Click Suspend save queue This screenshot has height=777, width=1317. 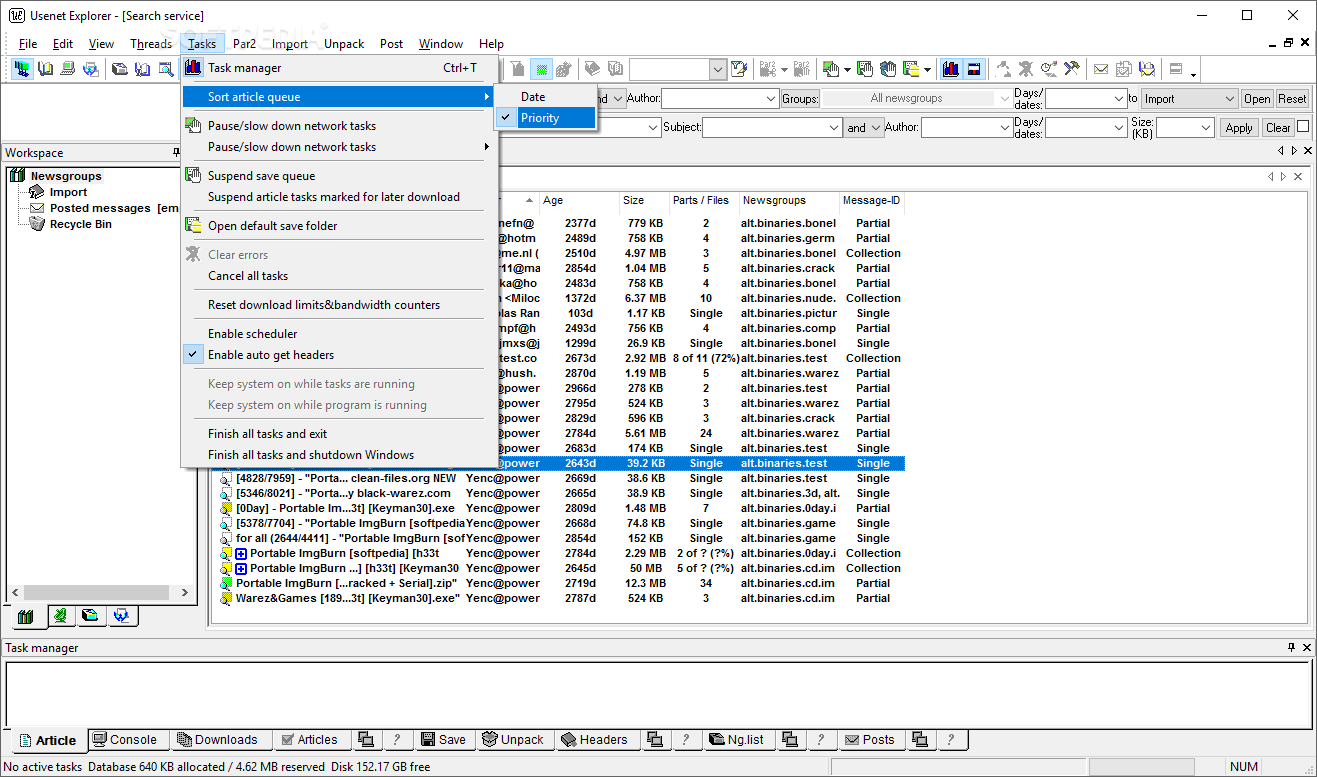(339, 175)
